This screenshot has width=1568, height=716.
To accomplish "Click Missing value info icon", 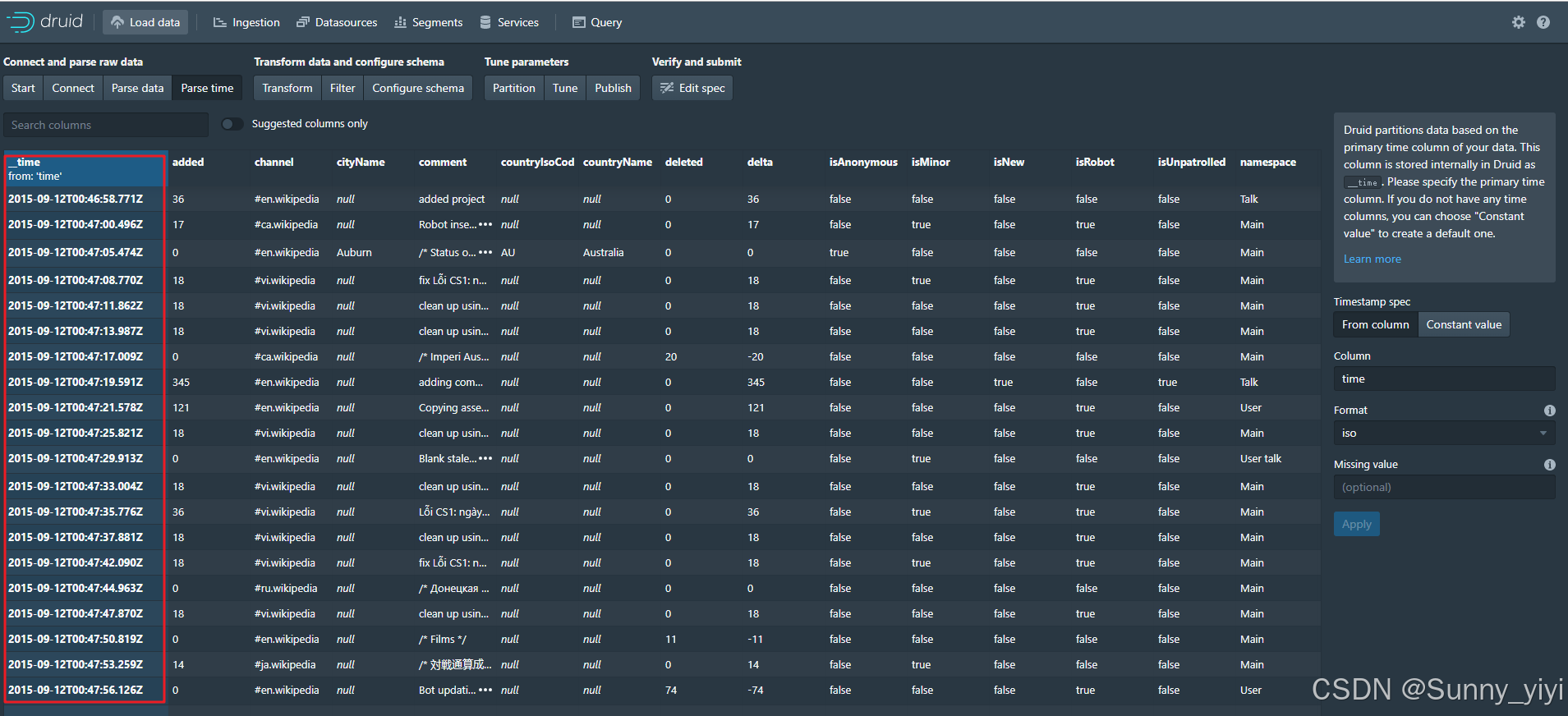I will click(1550, 465).
